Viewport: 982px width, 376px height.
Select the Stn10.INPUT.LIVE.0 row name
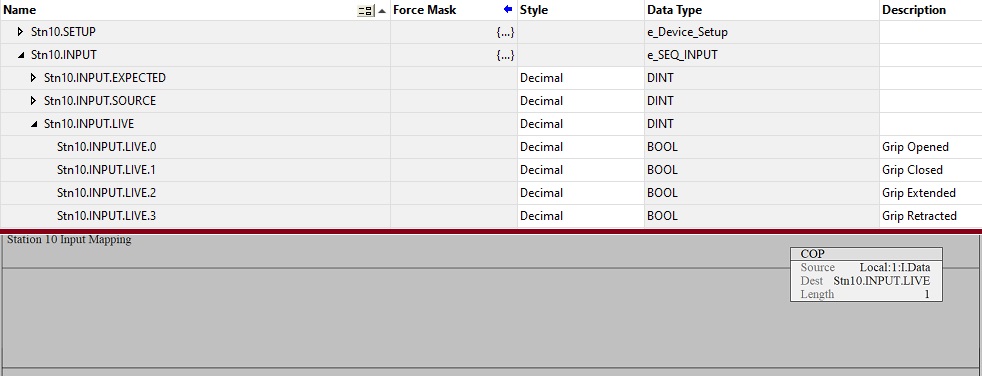click(x=106, y=147)
